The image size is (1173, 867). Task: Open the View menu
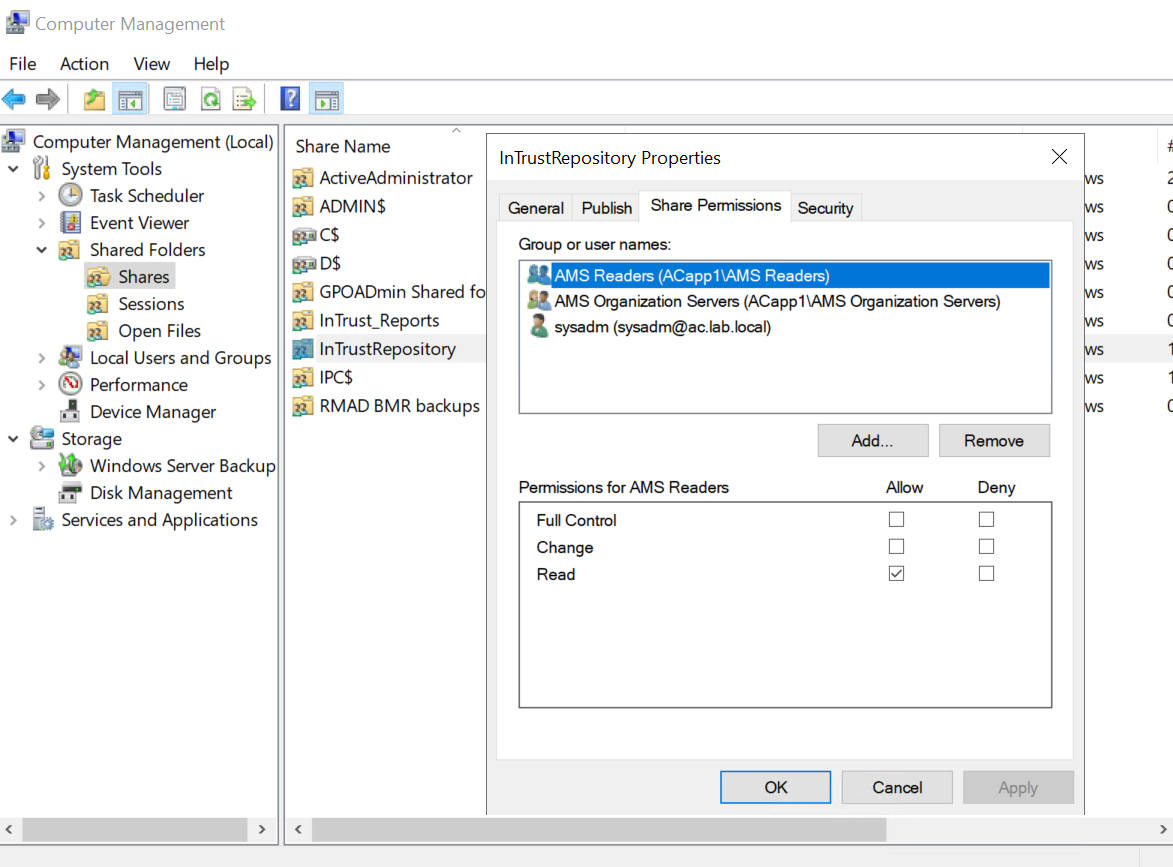click(x=151, y=64)
